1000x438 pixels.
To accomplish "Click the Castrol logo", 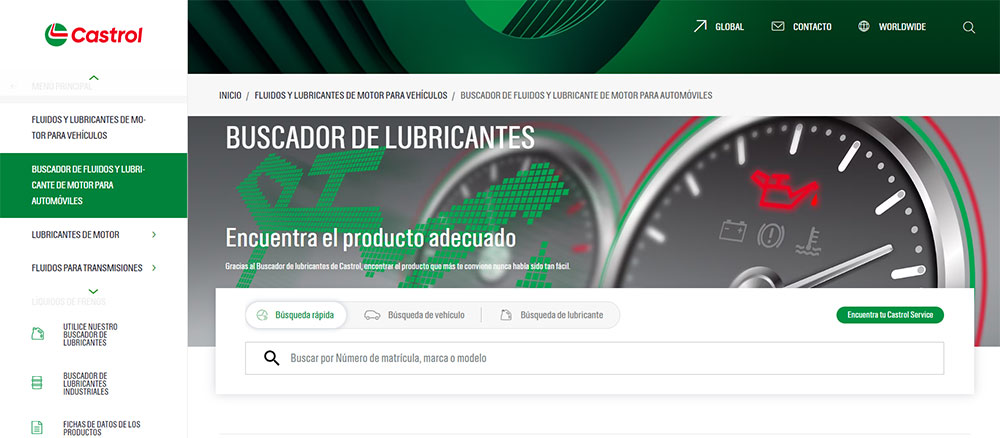I will (x=93, y=35).
